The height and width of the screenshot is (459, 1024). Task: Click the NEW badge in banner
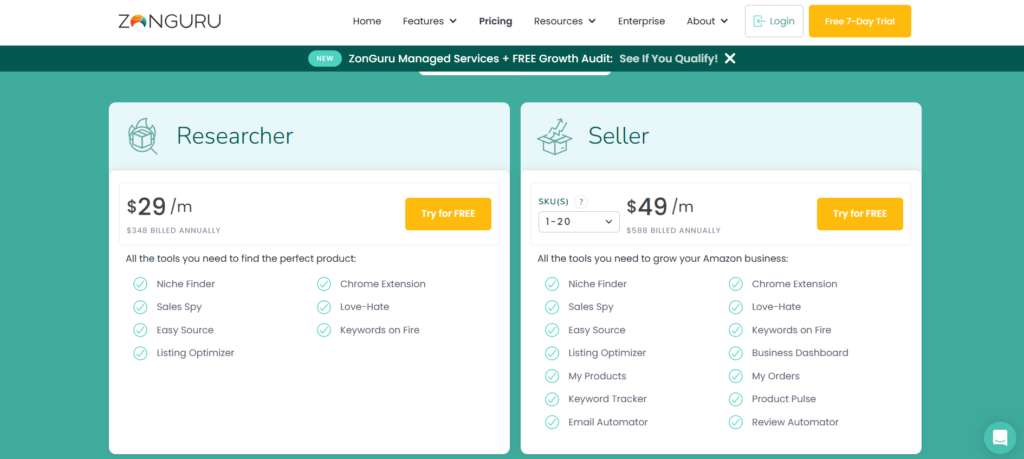tap(324, 58)
